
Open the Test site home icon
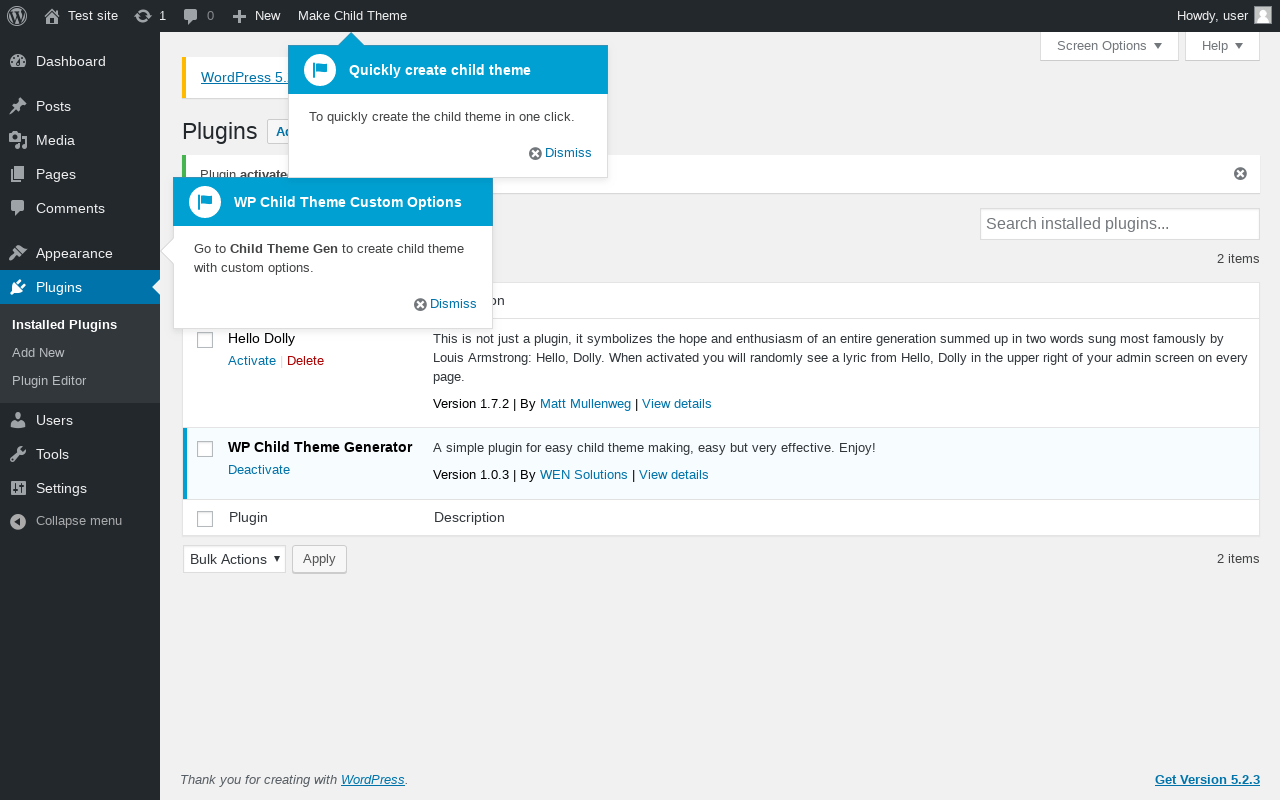coord(52,16)
